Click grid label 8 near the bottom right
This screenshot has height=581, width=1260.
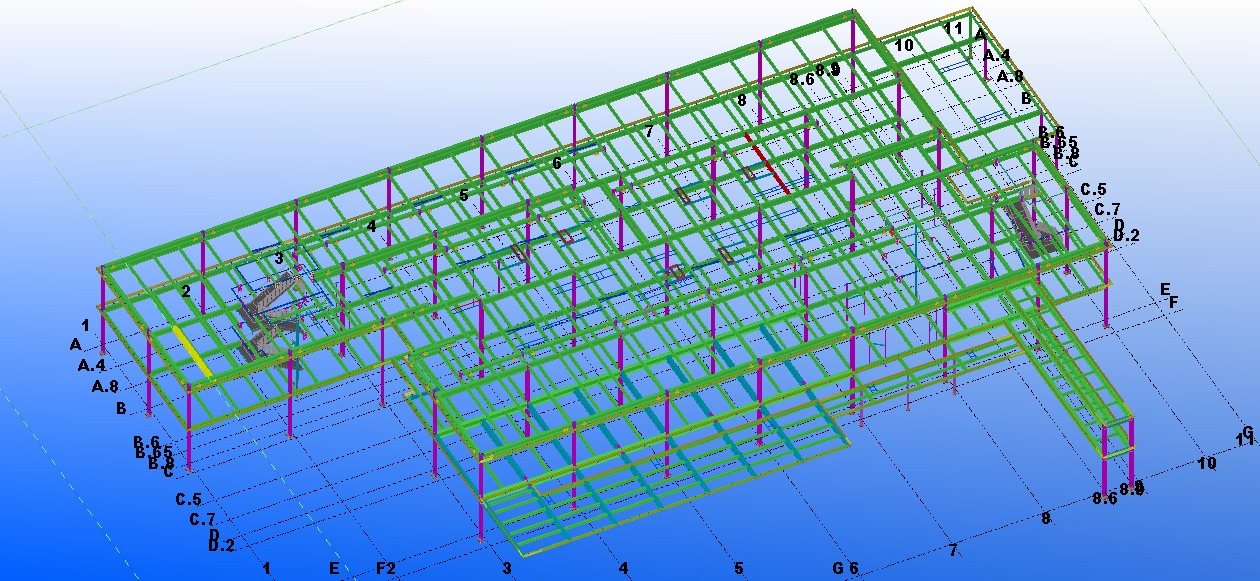coord(1046,518)
